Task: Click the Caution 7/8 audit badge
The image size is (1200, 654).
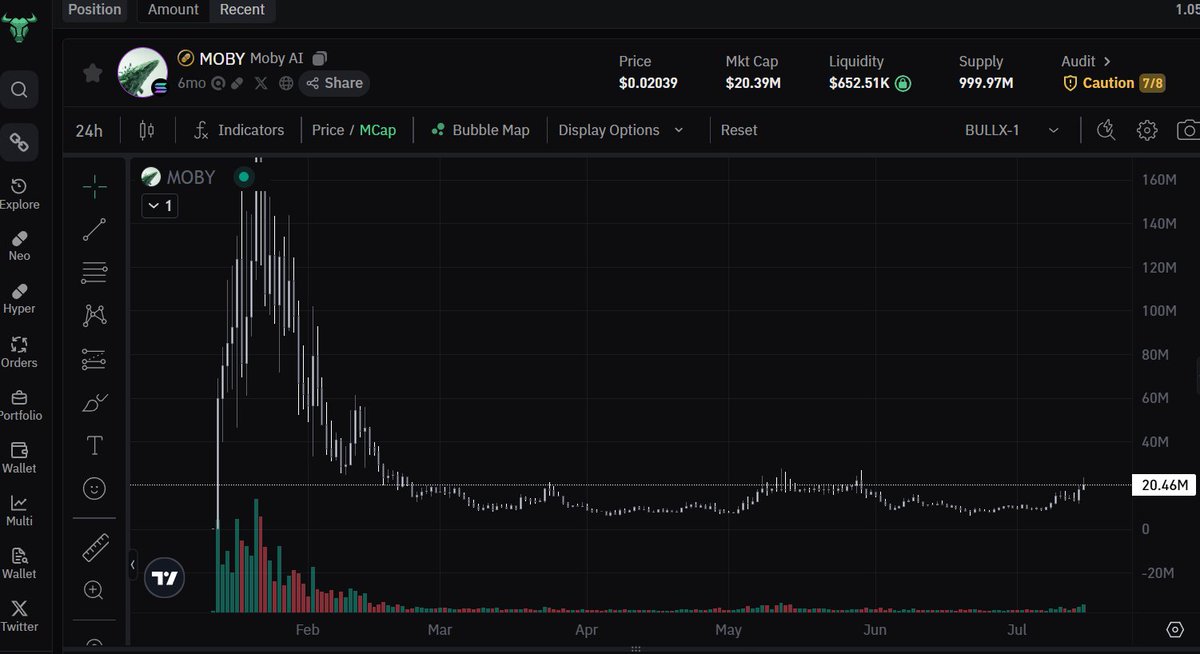Action: point(1114,83)
